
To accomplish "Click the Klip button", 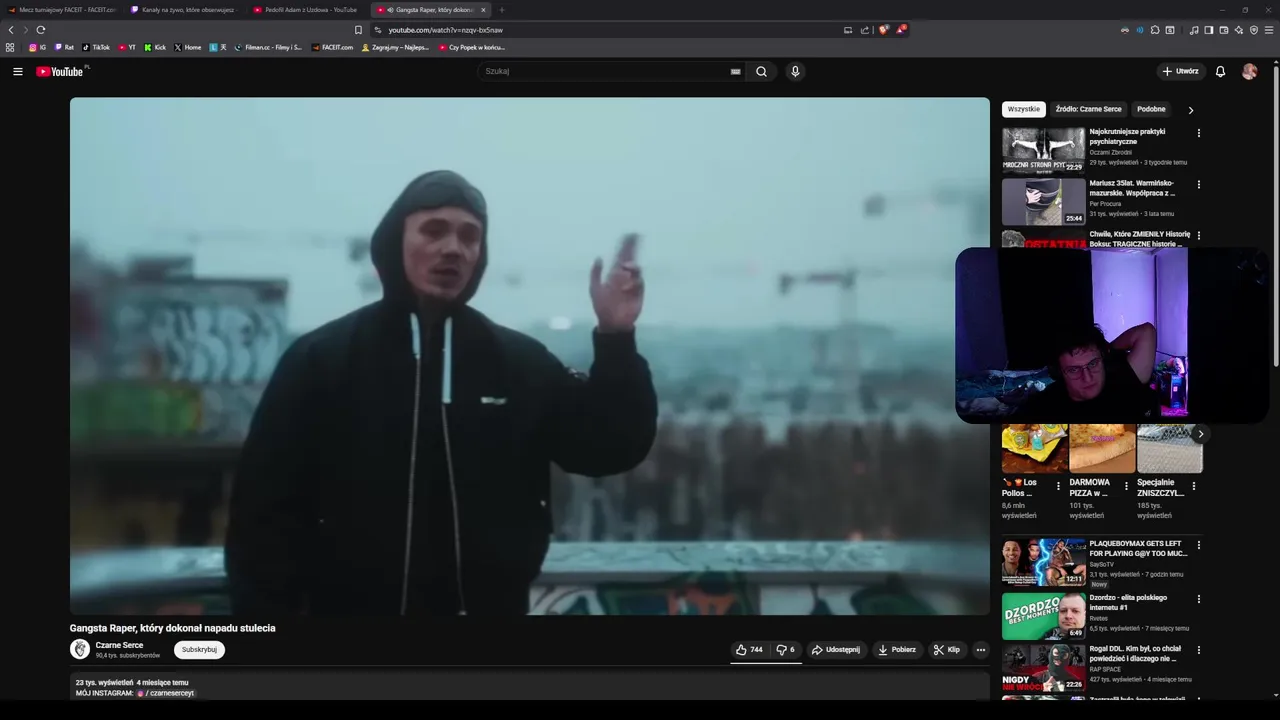I will 946,649.
